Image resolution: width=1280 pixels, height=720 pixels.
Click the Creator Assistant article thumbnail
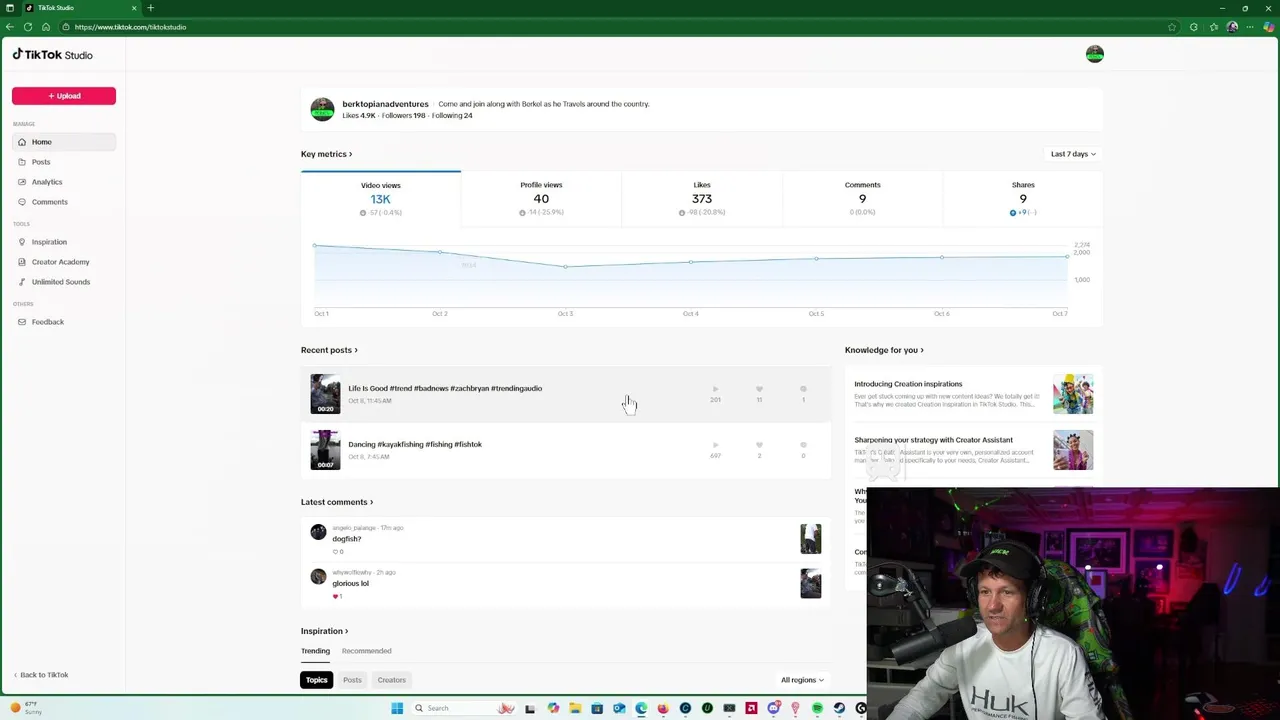pos(1073,450)
